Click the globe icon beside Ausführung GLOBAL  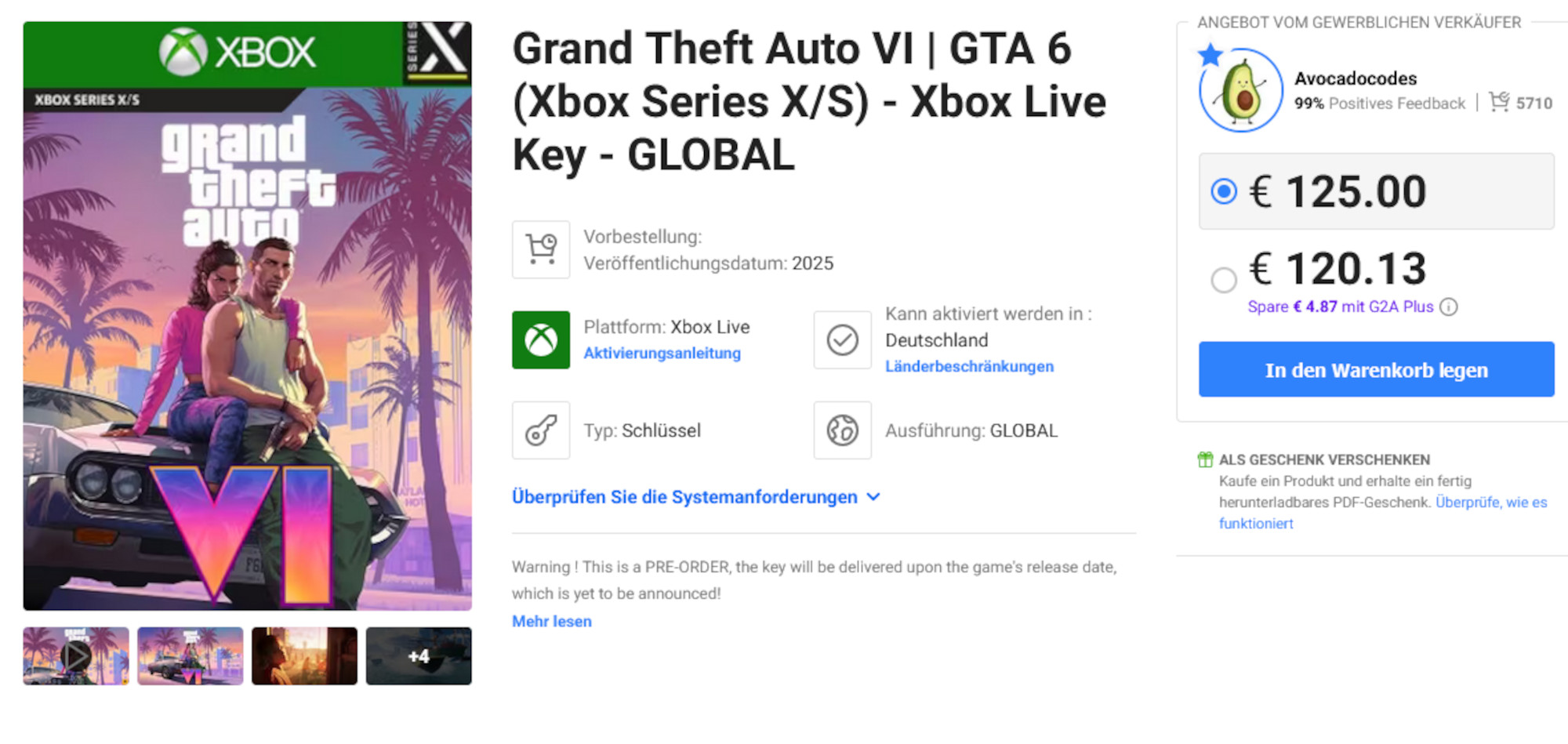click(842, 430)
